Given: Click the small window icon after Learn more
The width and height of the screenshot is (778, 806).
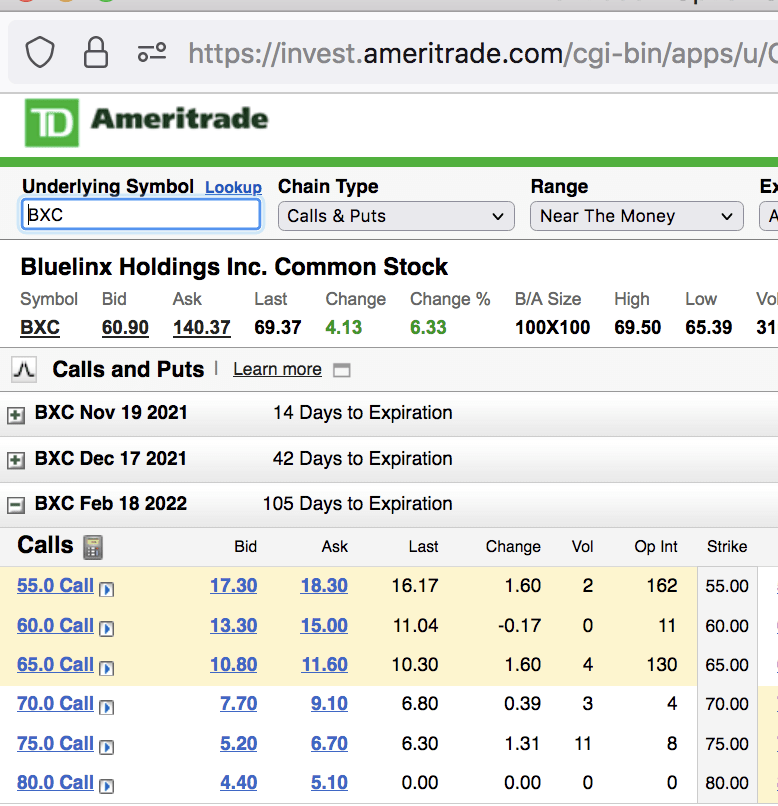Looking at the screenshot, I should pos(342,370).
